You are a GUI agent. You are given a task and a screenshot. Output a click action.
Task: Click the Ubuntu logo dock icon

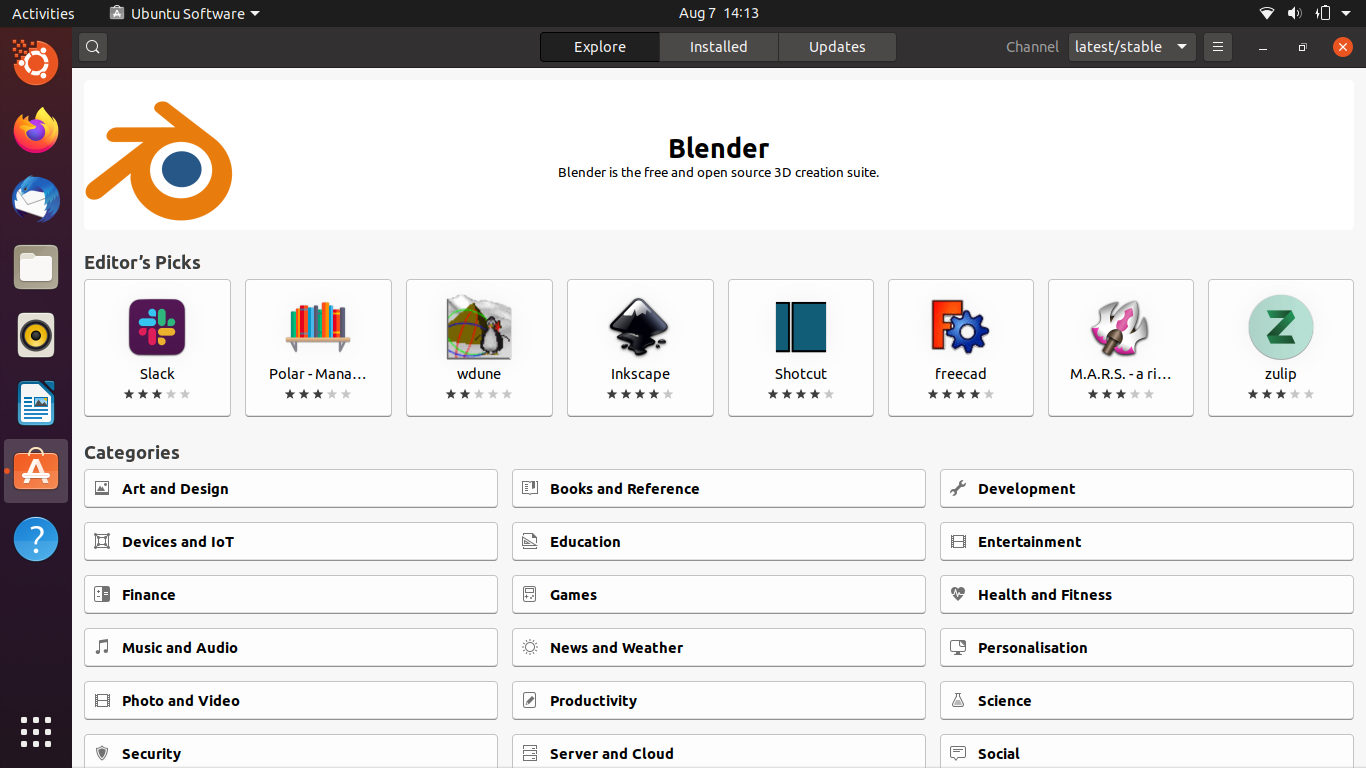[x=36, y=63]
